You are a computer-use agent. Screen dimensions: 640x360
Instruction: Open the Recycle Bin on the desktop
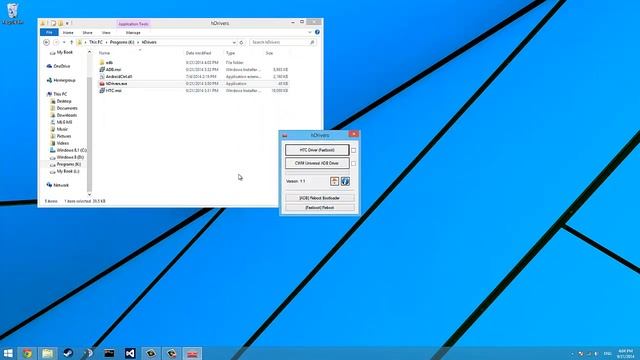click(x=12, y=13)
